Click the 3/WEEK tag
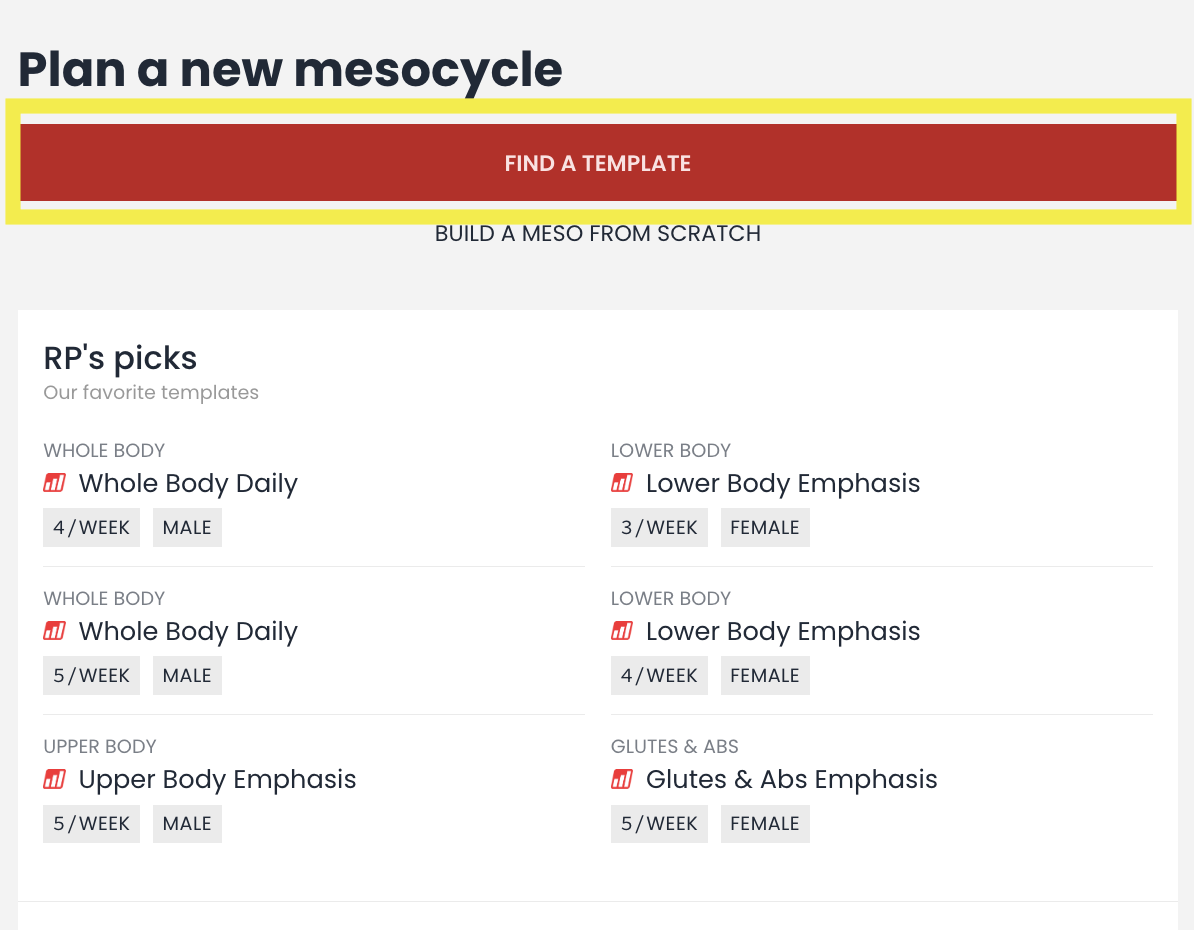 click(659, 528)
